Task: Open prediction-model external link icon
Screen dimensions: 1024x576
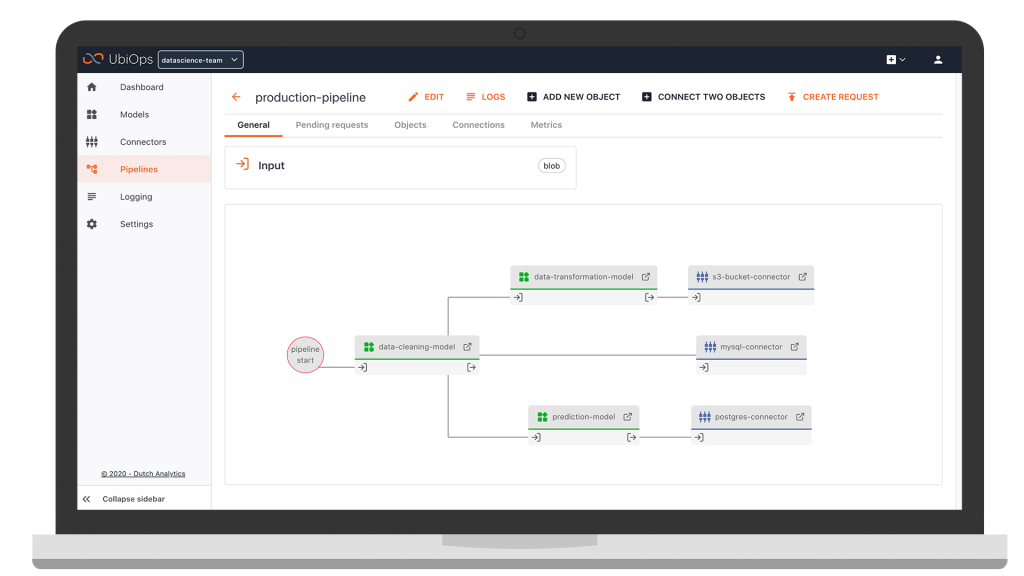Action: click(628, 417)
